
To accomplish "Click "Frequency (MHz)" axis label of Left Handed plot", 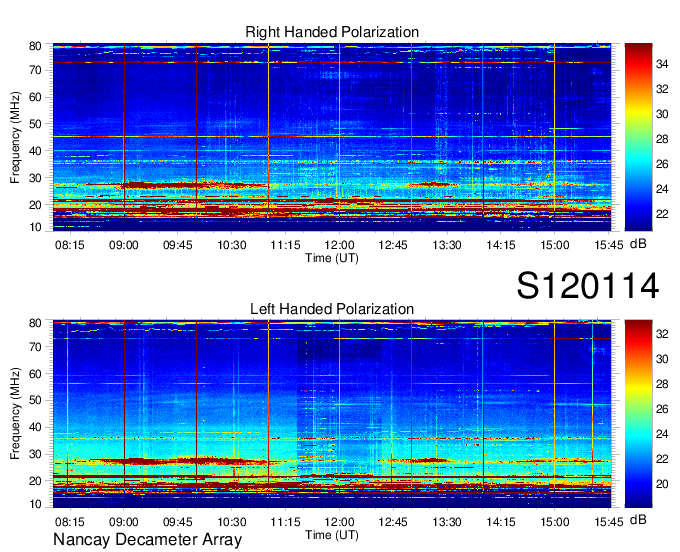I will (x=15, y=414).
